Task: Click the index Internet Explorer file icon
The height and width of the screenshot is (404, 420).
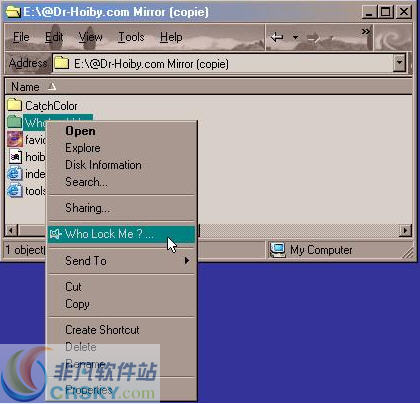Action: 15,174
